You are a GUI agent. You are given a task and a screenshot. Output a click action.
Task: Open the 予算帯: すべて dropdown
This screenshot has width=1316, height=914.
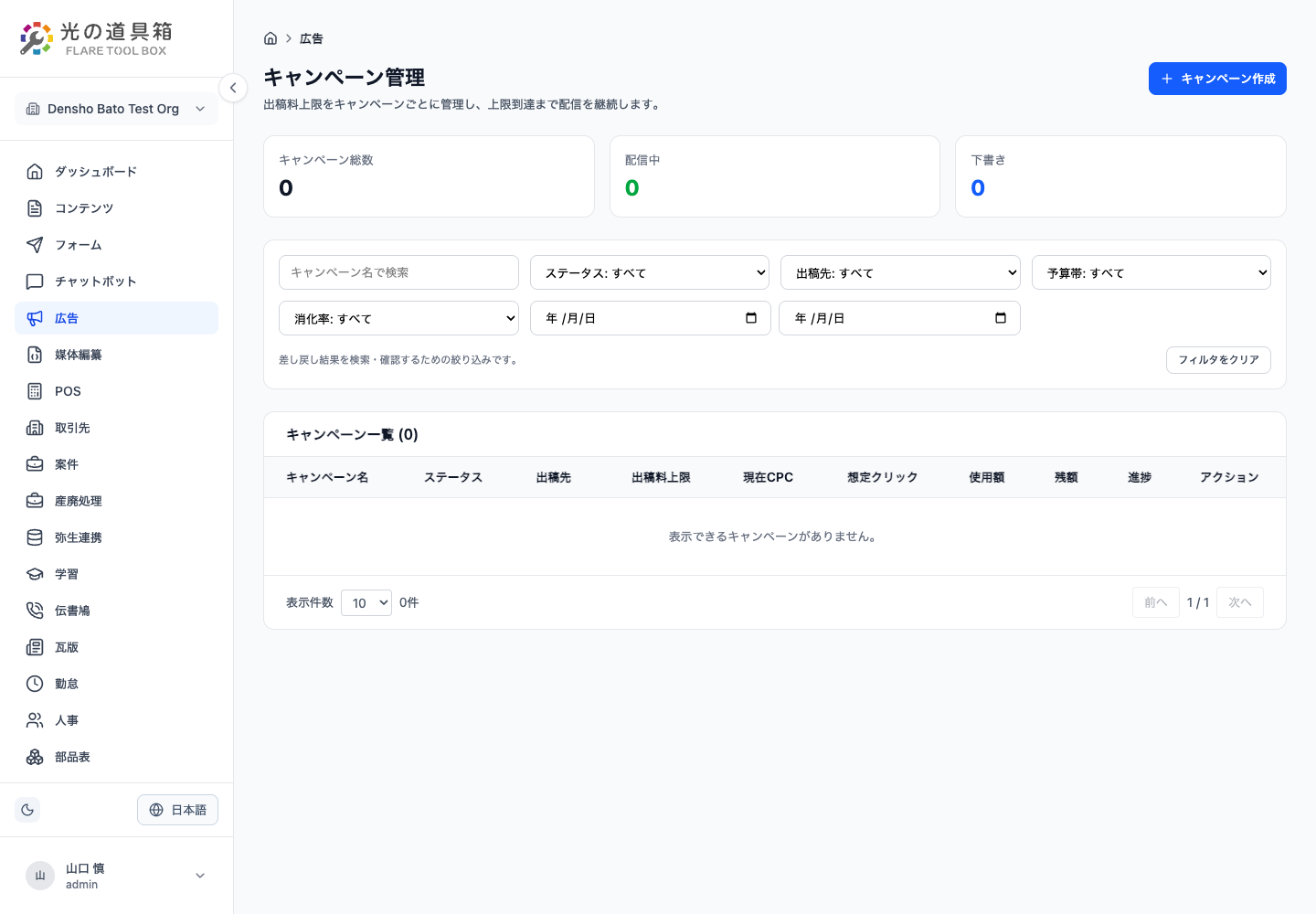[1151, 272]
